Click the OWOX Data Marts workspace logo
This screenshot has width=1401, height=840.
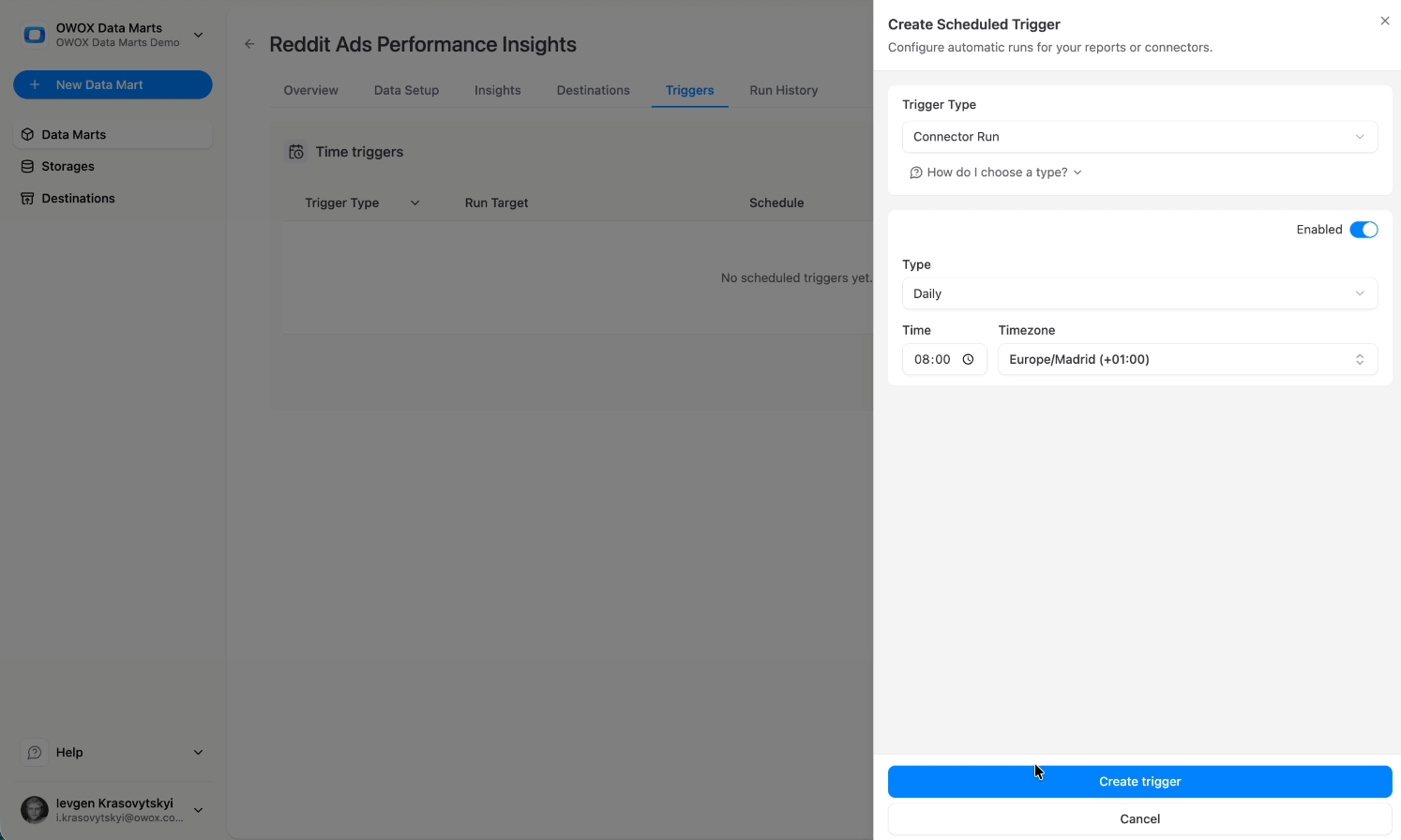(35, 34)
